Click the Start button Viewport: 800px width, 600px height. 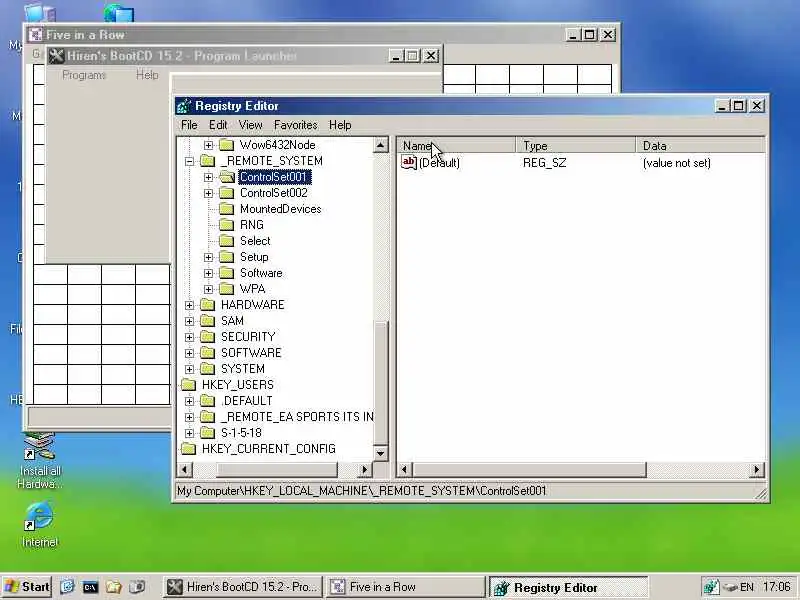27,587
